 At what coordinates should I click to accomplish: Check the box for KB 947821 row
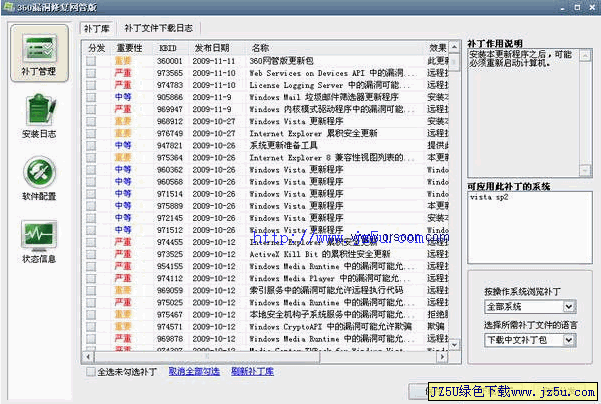coord(91,145)
